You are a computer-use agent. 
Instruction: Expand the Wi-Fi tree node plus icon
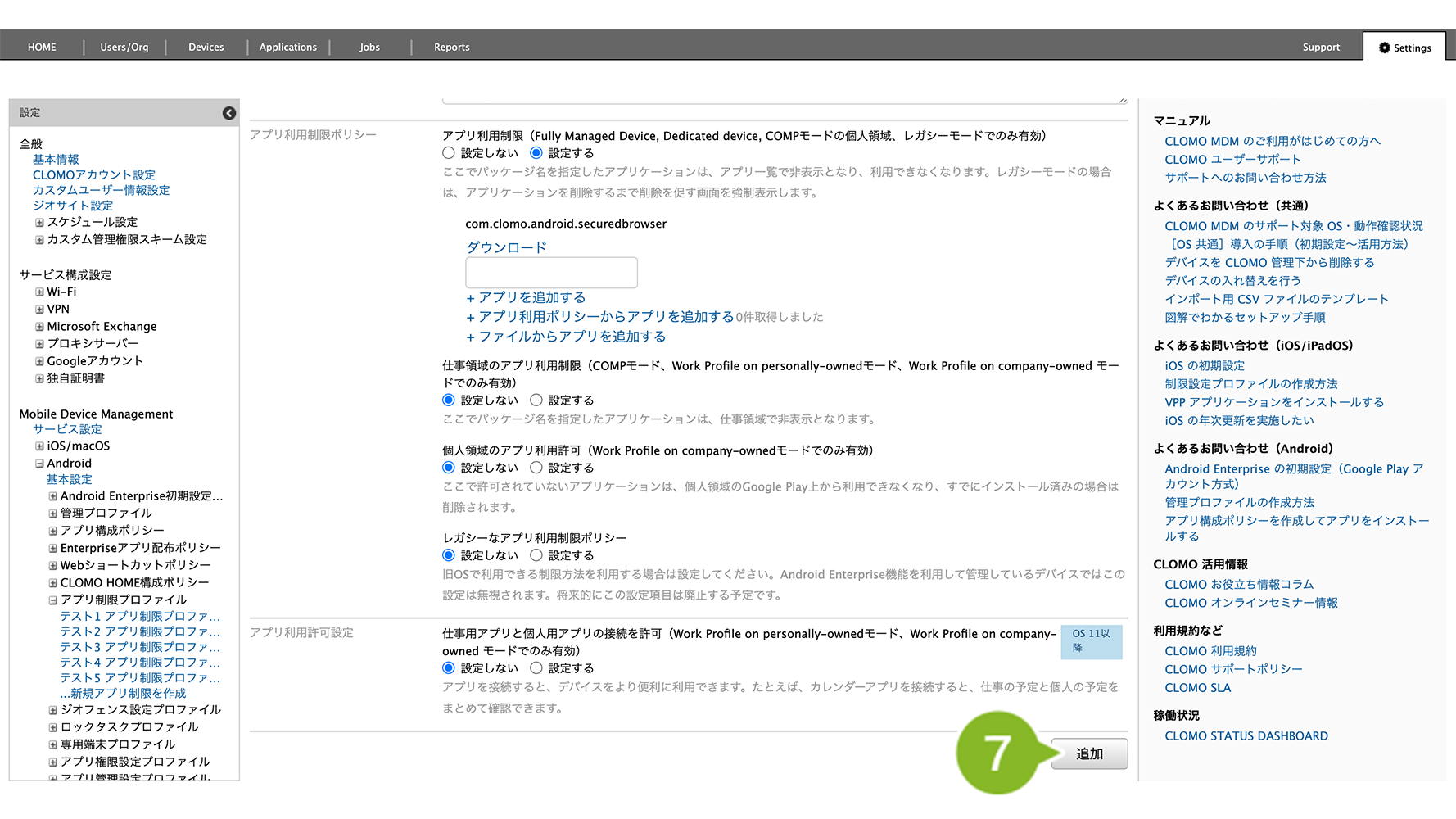coord(39,292)
